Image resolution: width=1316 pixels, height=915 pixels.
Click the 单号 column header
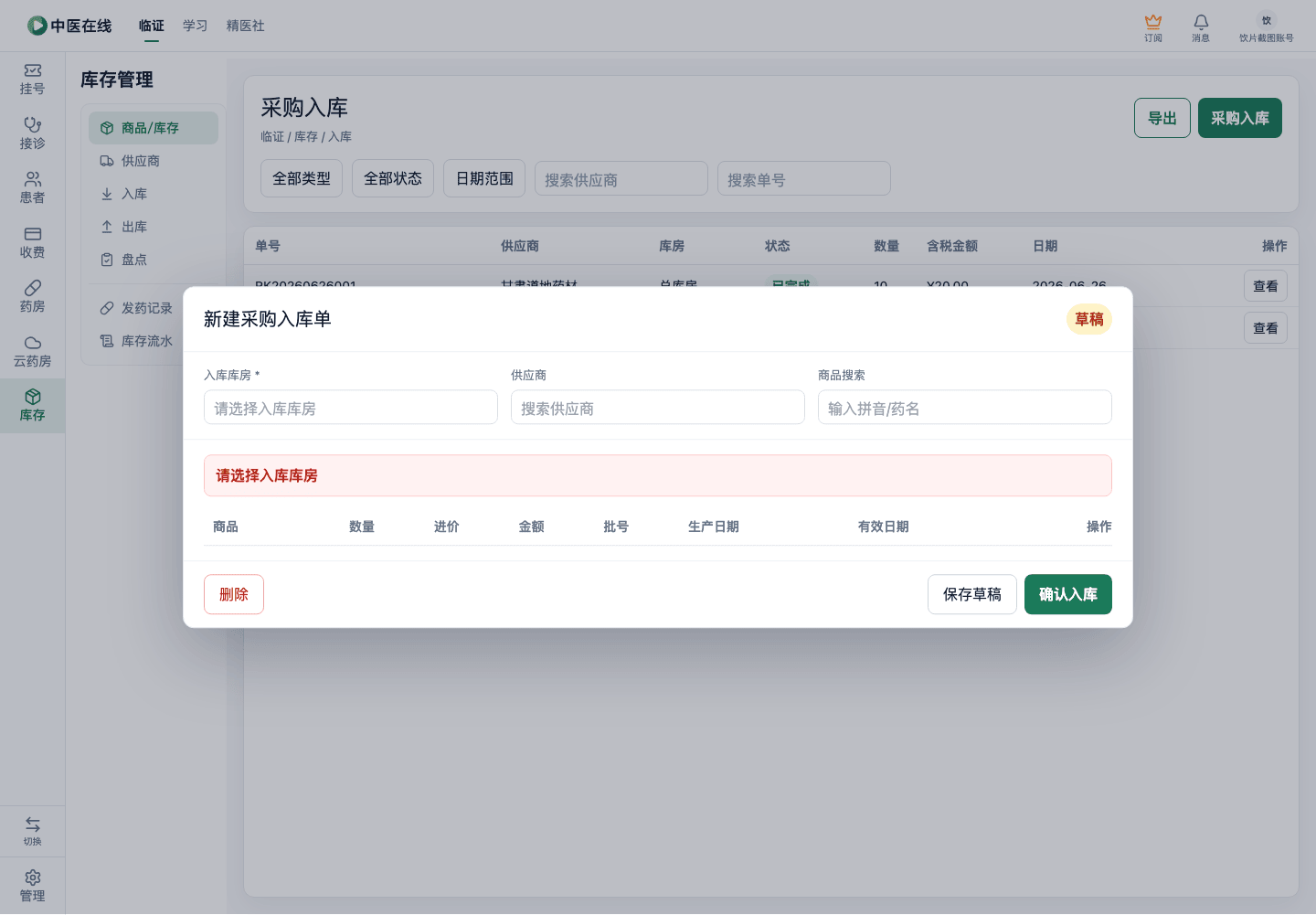point(268,246)
